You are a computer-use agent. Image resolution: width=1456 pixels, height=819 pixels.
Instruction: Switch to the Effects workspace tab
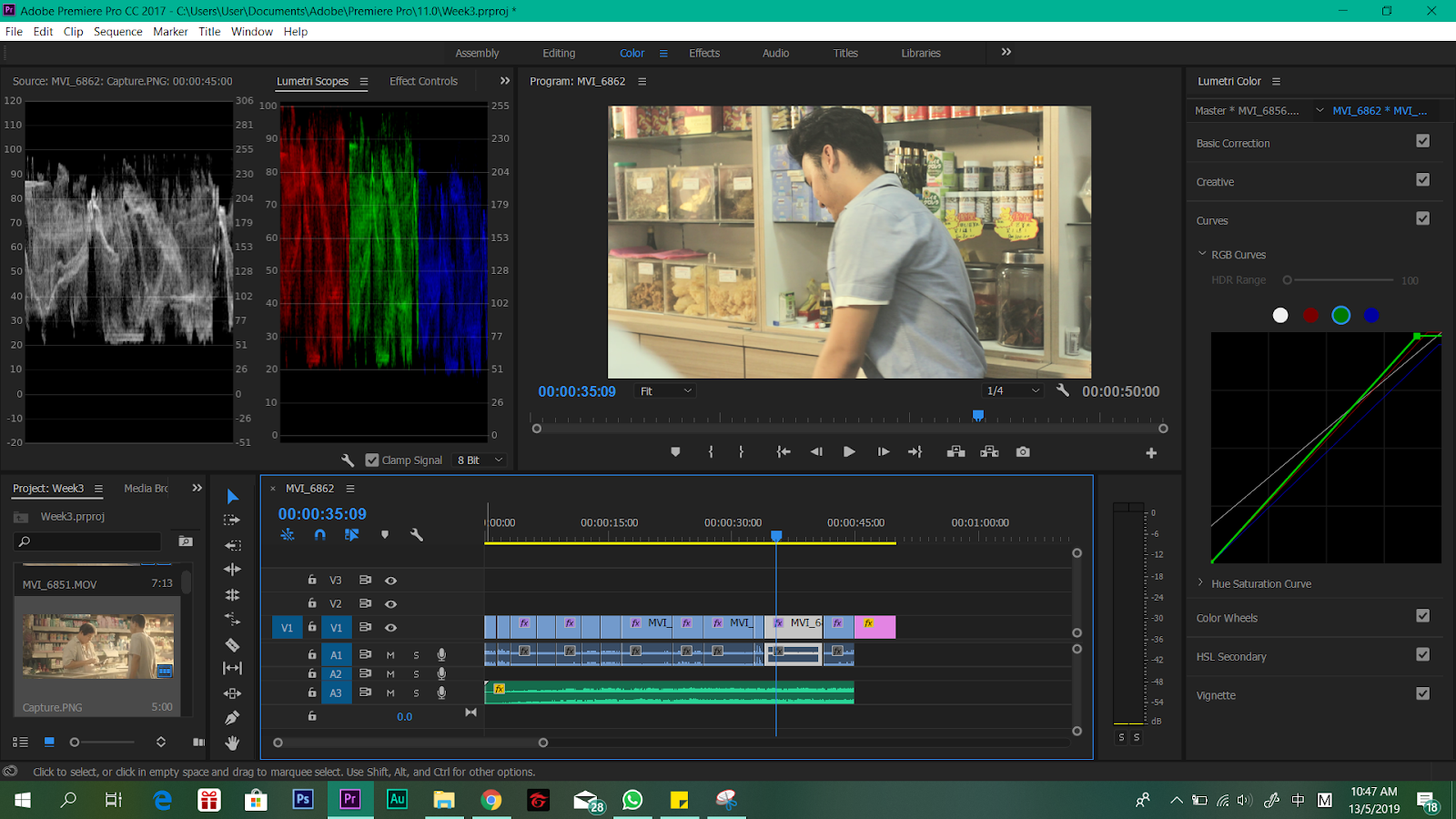(703, 53)
